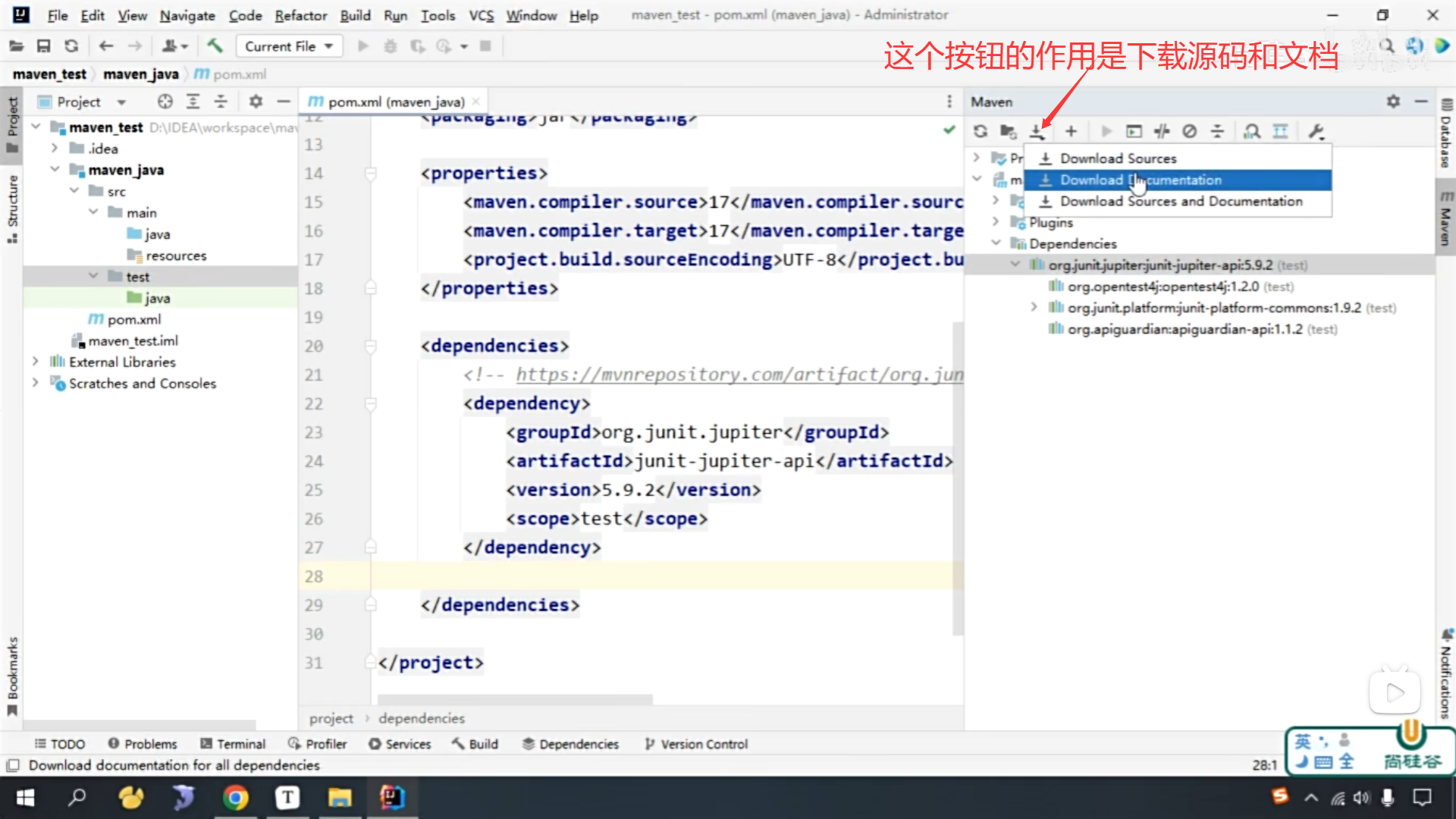Screen dimensions: 1456x819
Task: Expand junit-platform-commons dependency node
Action: tap(1034, 307)
